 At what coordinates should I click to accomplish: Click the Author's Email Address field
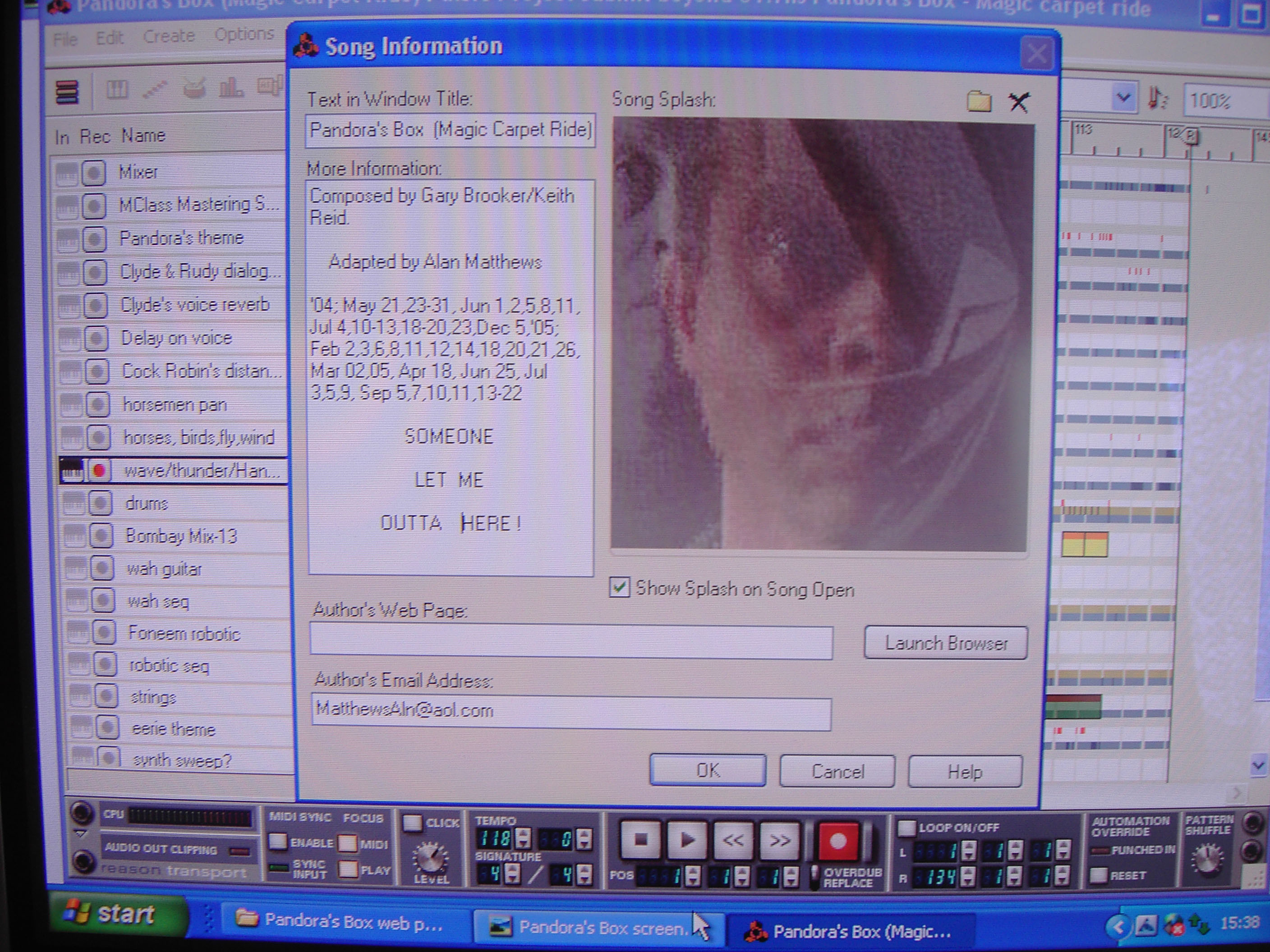pos(571,712)
